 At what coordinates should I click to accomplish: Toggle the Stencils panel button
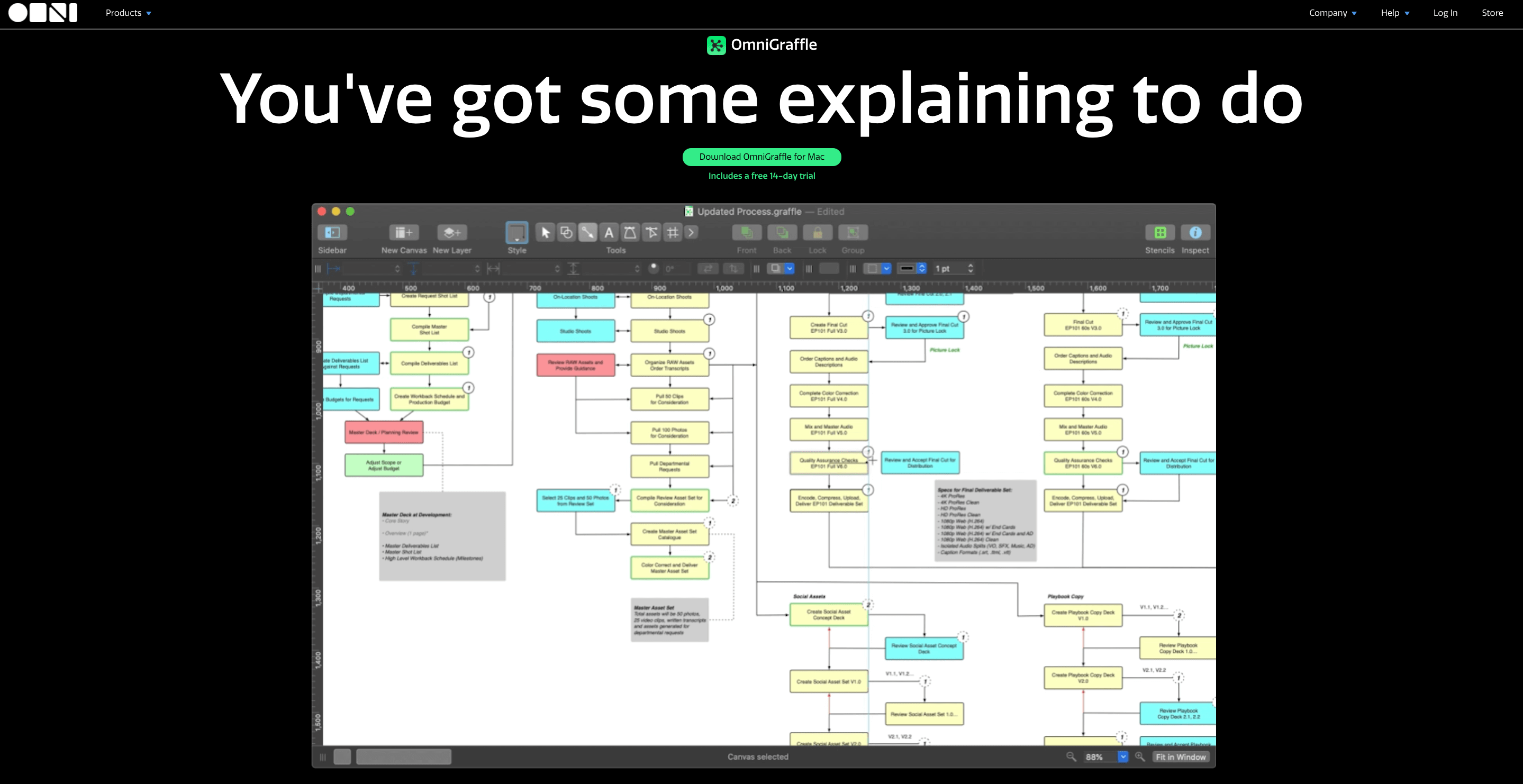1160,232
